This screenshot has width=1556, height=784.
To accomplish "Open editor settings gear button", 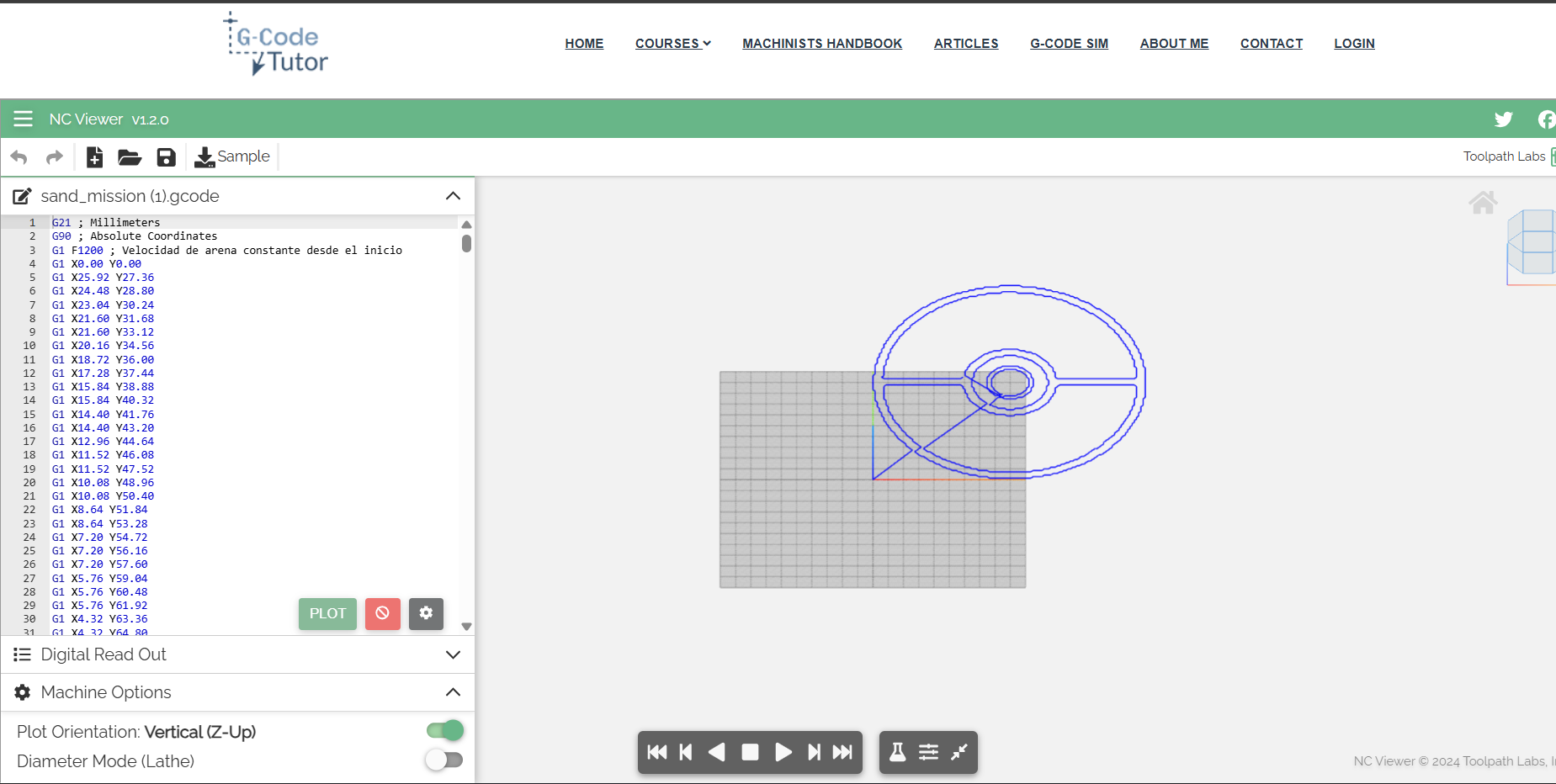I will click(426, 614).
